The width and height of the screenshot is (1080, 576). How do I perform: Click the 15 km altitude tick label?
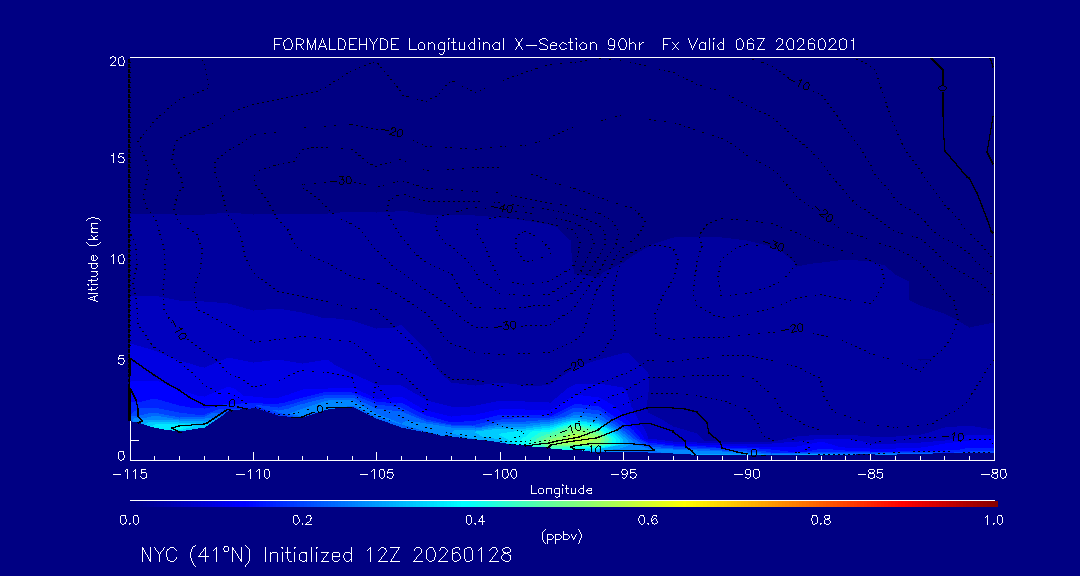(x=115, y=159)
